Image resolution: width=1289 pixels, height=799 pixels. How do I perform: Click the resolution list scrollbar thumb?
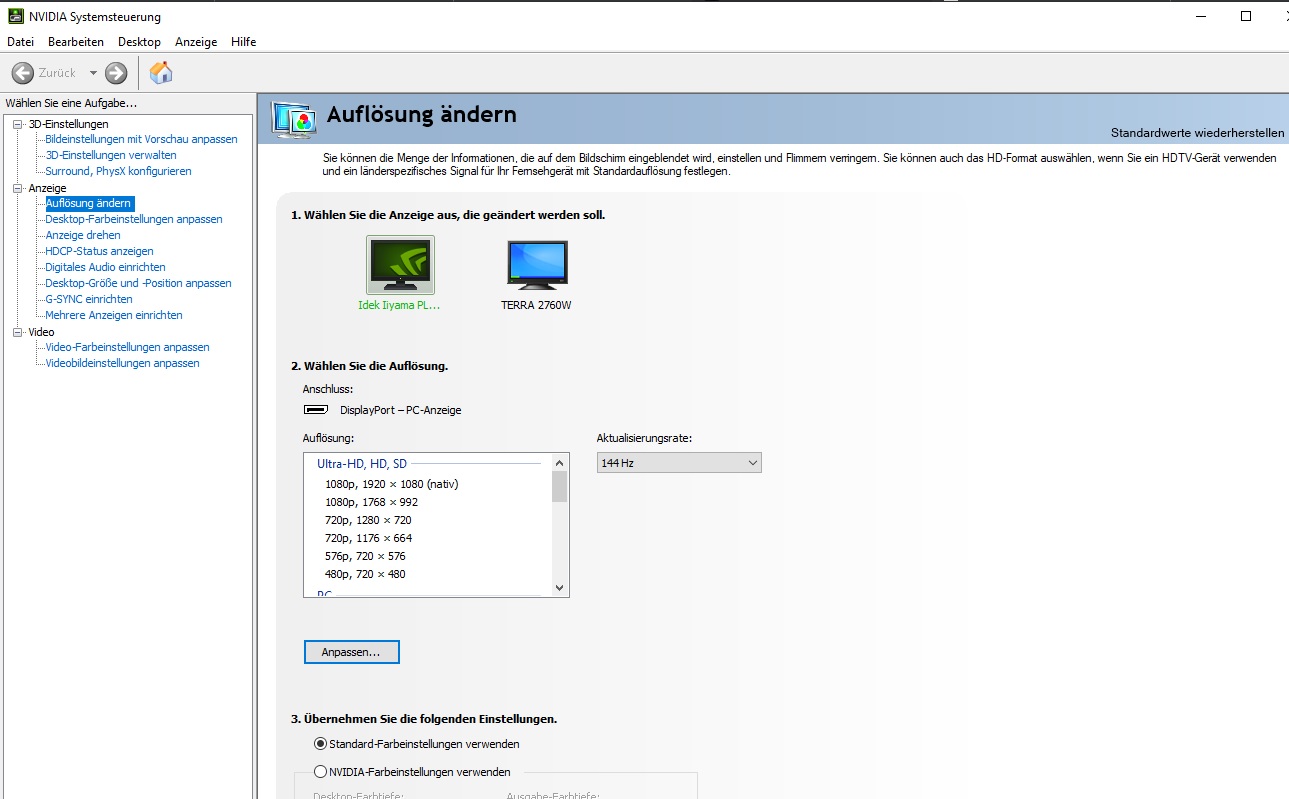559,486
